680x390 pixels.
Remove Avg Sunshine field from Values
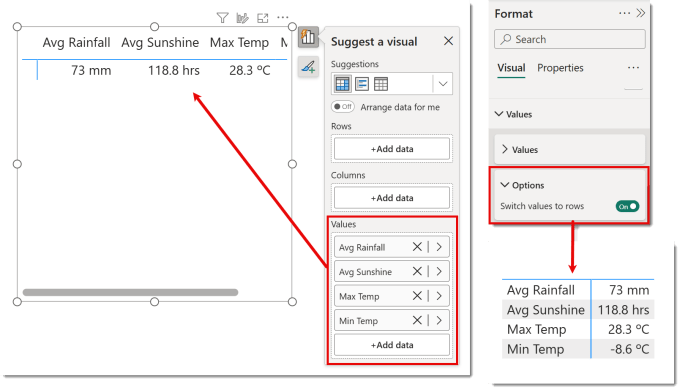(x=417, y=271)
